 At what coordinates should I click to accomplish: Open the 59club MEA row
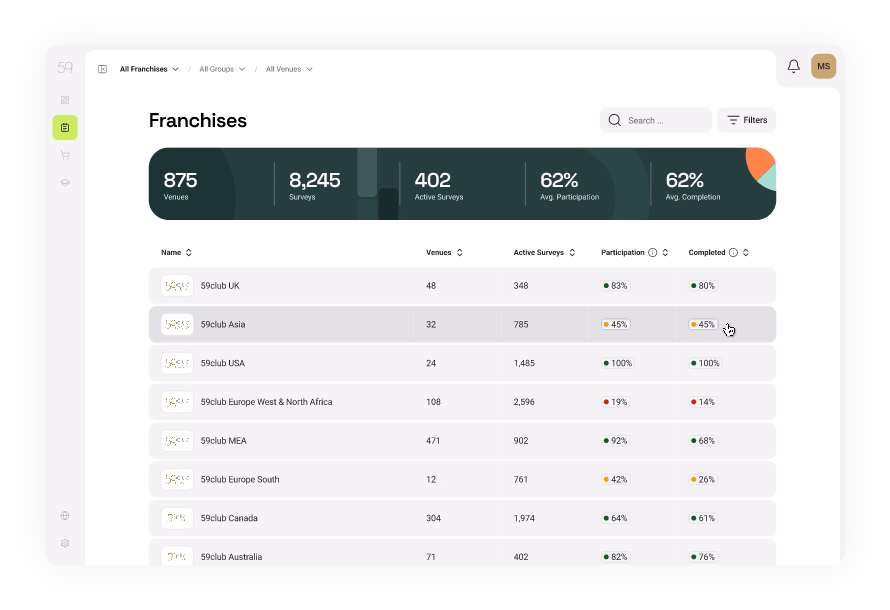(462, 441)
